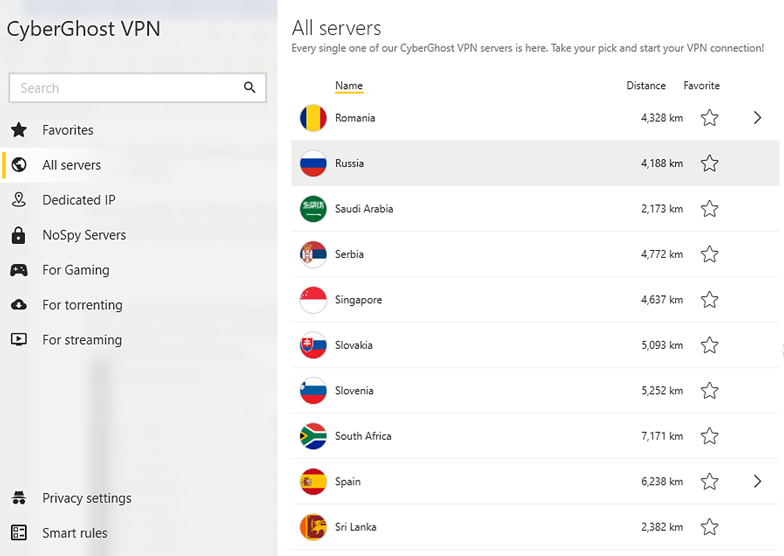
Task: Toggle the Serbia favorite star
Action: click(x=710, y=254)
